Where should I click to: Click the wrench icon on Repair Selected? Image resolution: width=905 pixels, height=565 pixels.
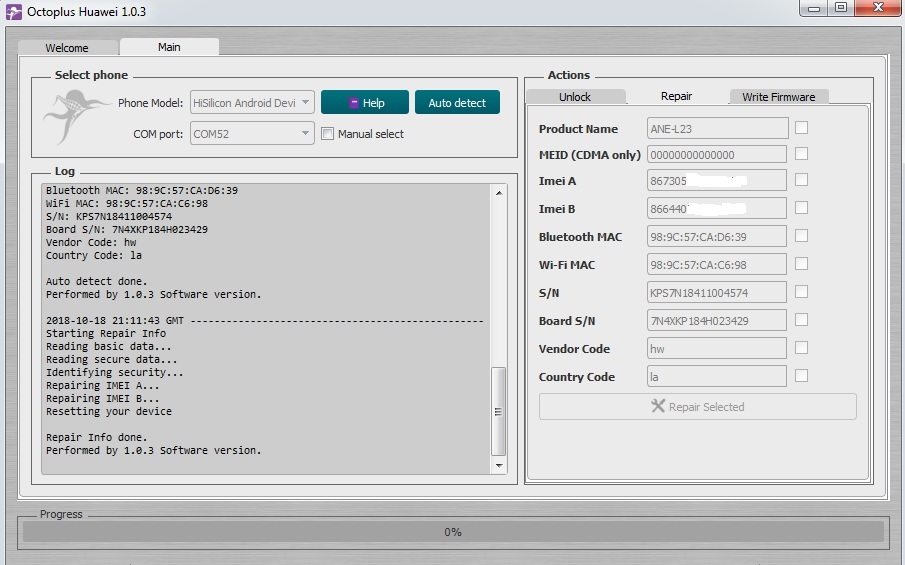coord(658,406)
